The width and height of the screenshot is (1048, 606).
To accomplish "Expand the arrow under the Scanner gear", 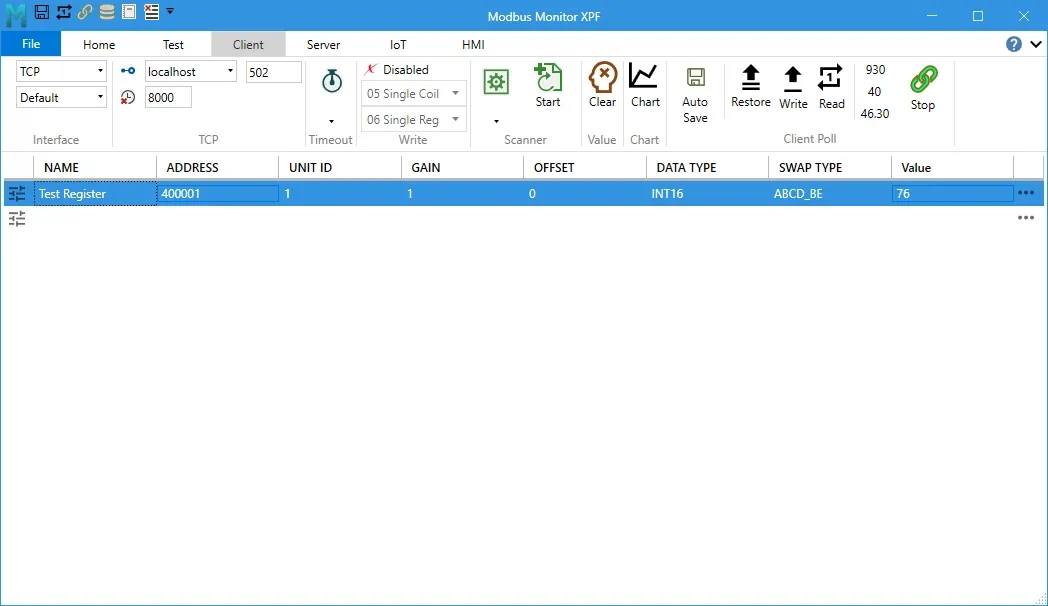I will (x=496, y=121).
